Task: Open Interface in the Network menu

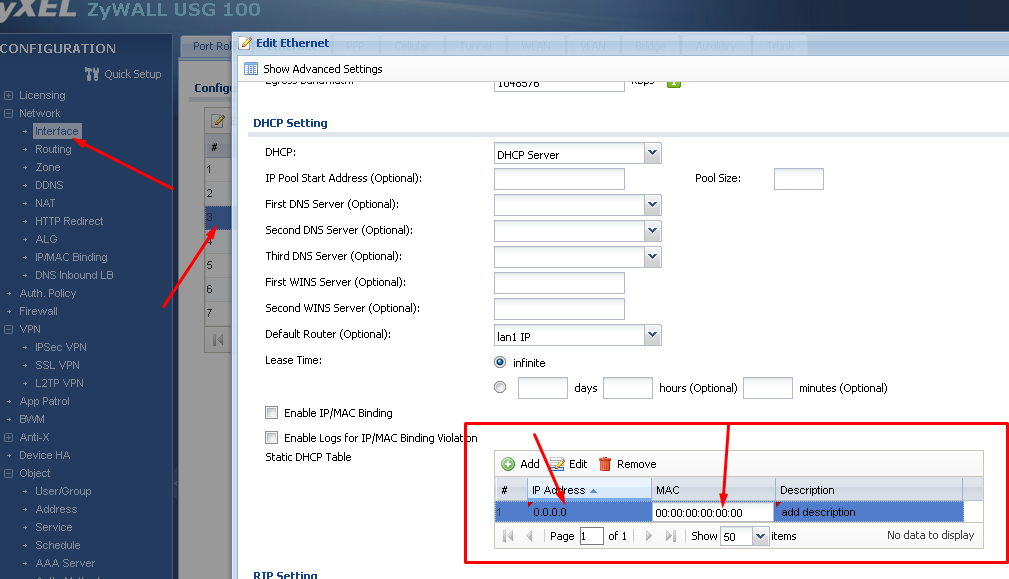Action: pos(57,131)
